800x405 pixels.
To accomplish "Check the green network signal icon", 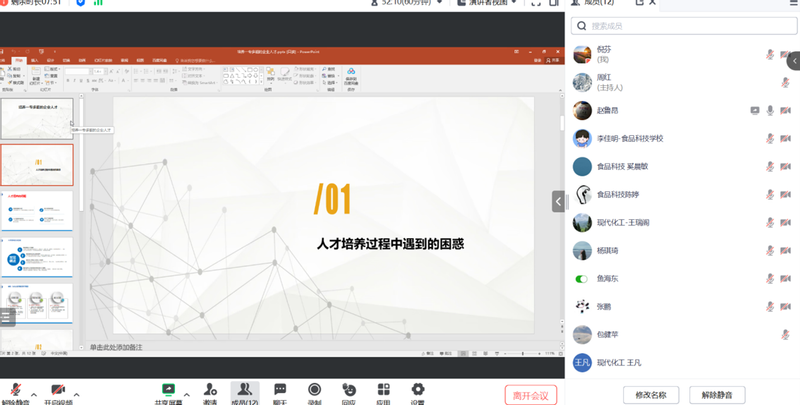I will tap(99, 3).
